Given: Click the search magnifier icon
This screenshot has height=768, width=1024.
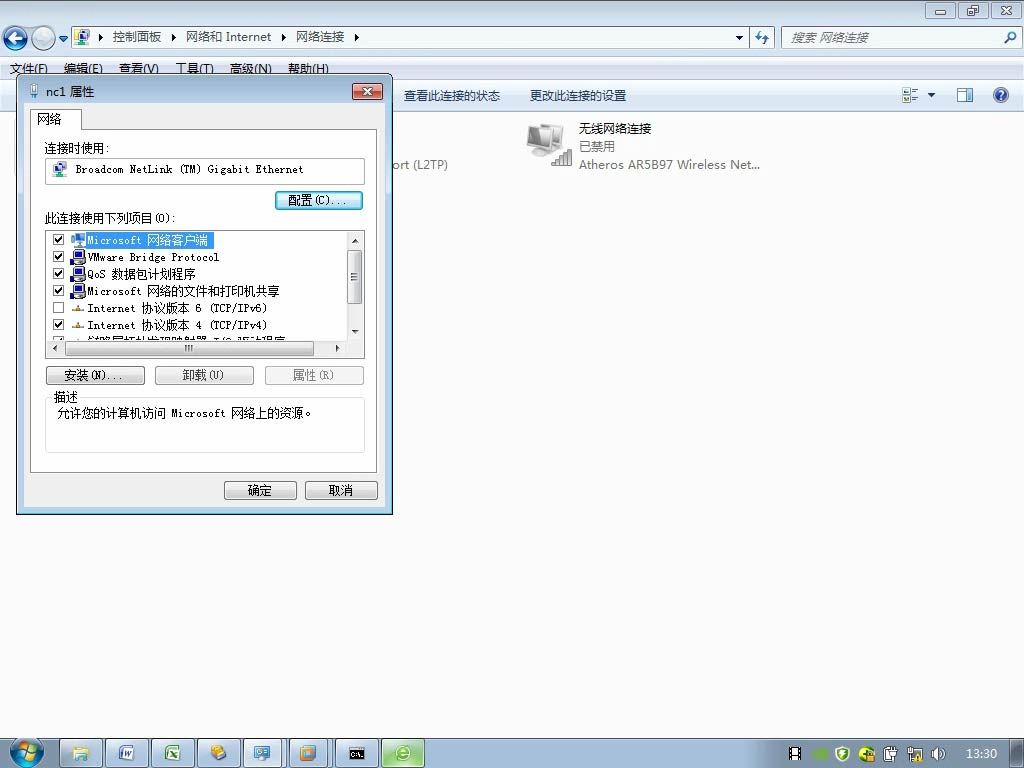Looking at the screenshot, I should 1010,37.
